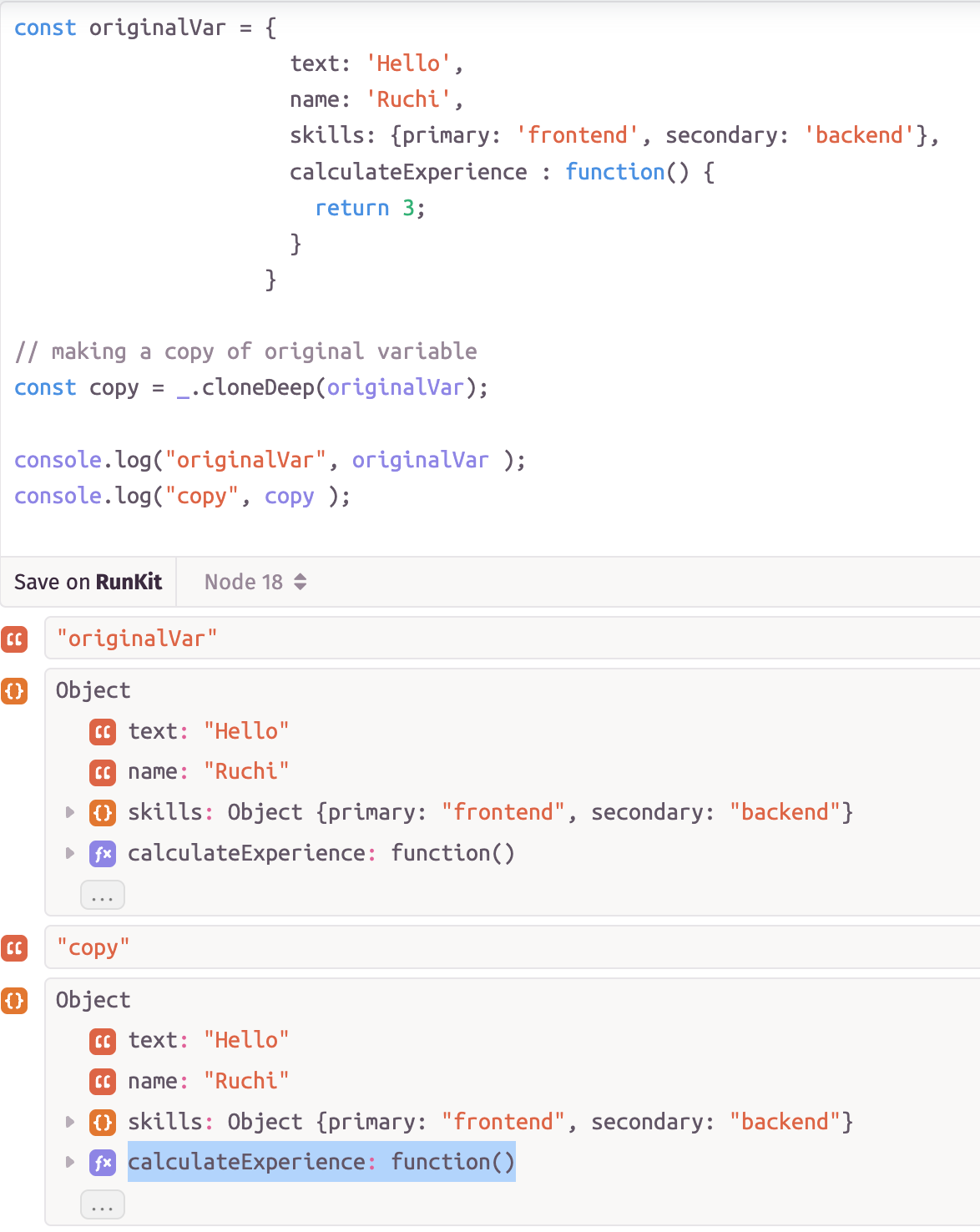Click the string icon next to name: "Ruchi"
Viewport: 980px width, 1232px height.
[102, 773]
